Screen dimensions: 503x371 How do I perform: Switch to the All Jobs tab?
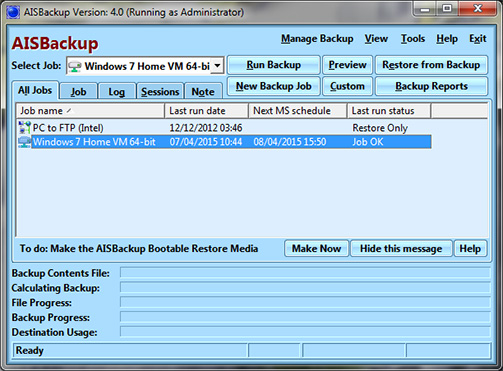coord(35,90)
